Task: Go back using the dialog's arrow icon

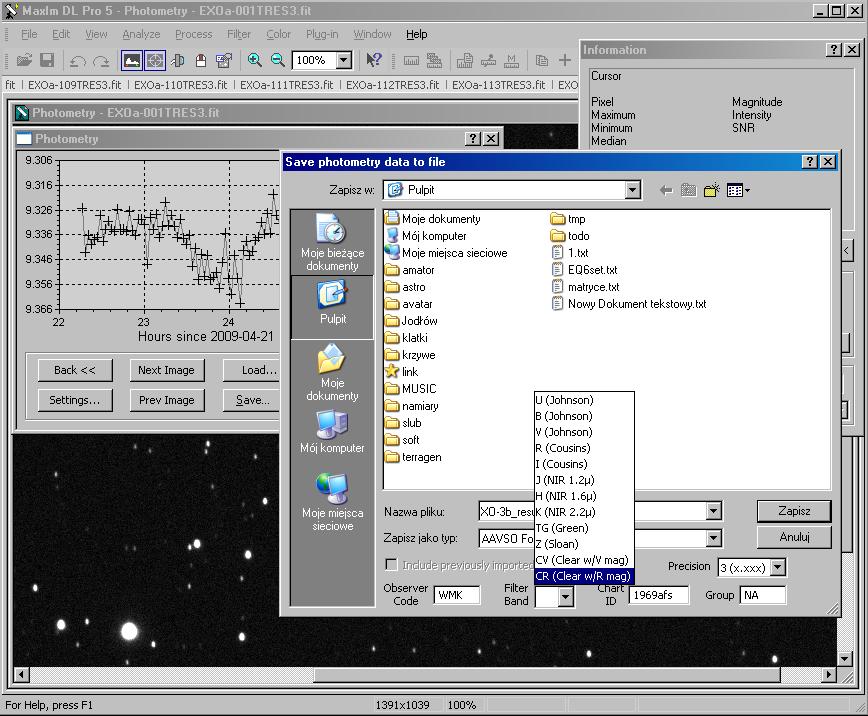Action: 666,190
